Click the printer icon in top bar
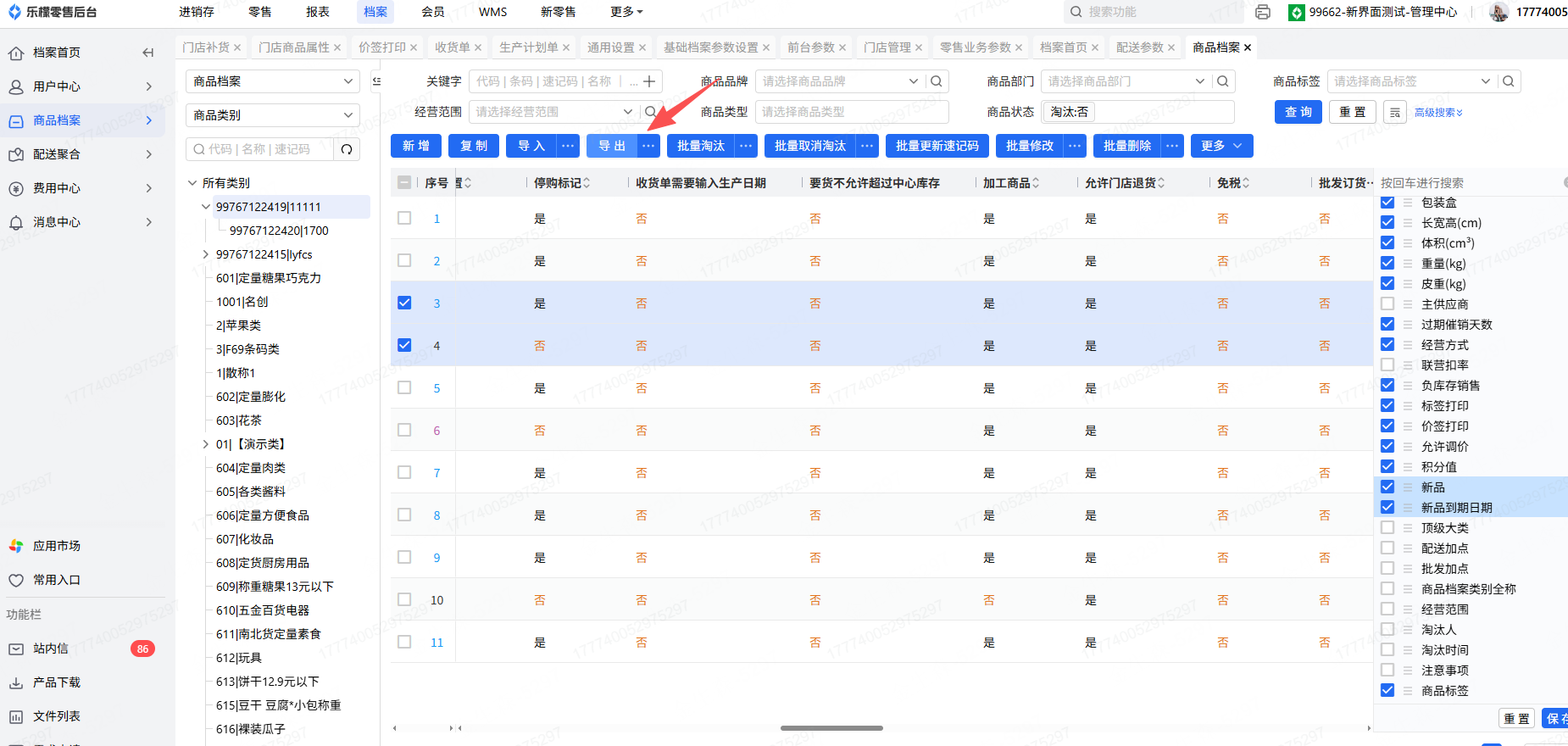Screen dimensions: 1568x746 click(x=1262, y=12)
